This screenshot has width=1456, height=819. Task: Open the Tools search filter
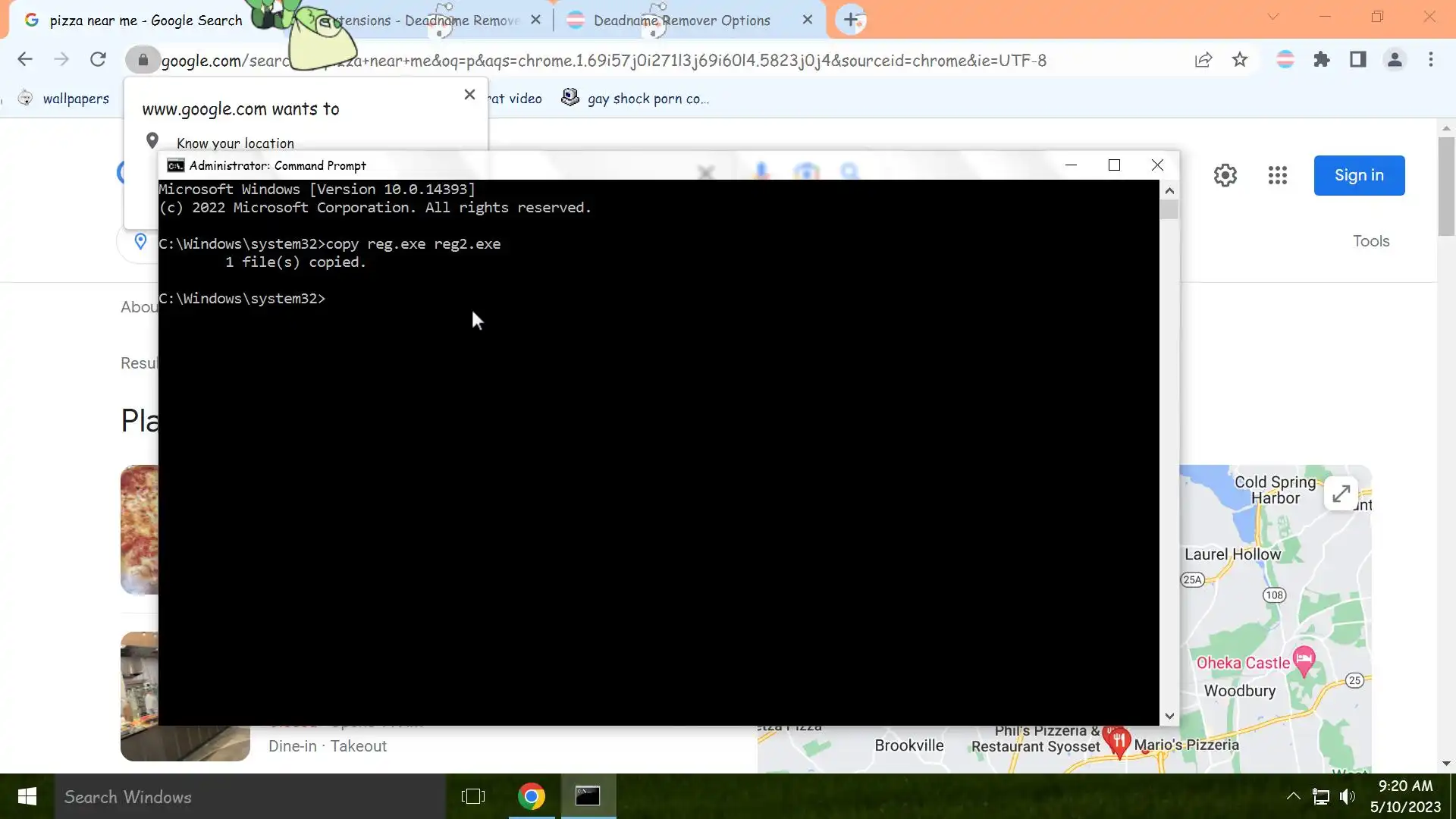[1370, 241]
